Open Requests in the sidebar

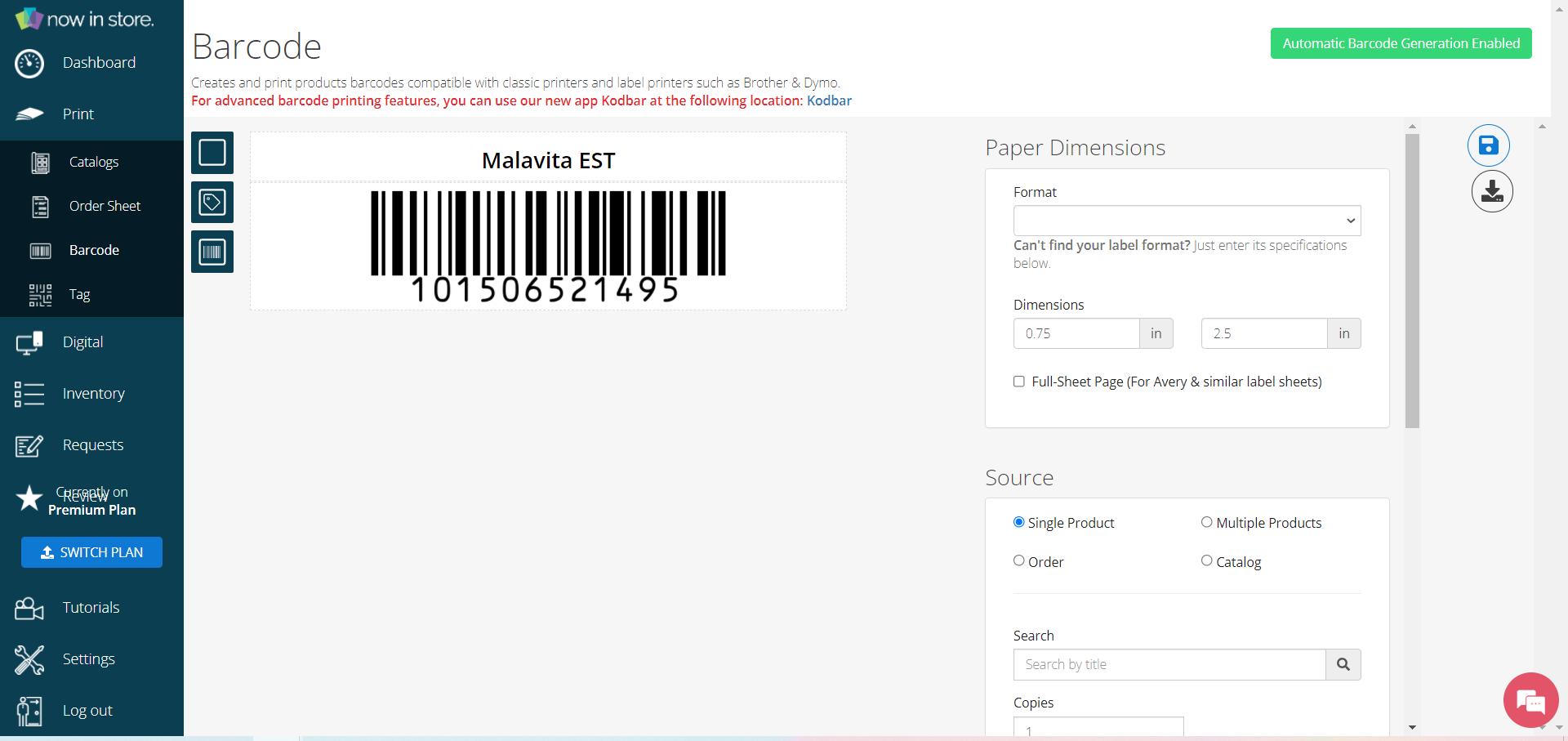click(x=93, y=445)
